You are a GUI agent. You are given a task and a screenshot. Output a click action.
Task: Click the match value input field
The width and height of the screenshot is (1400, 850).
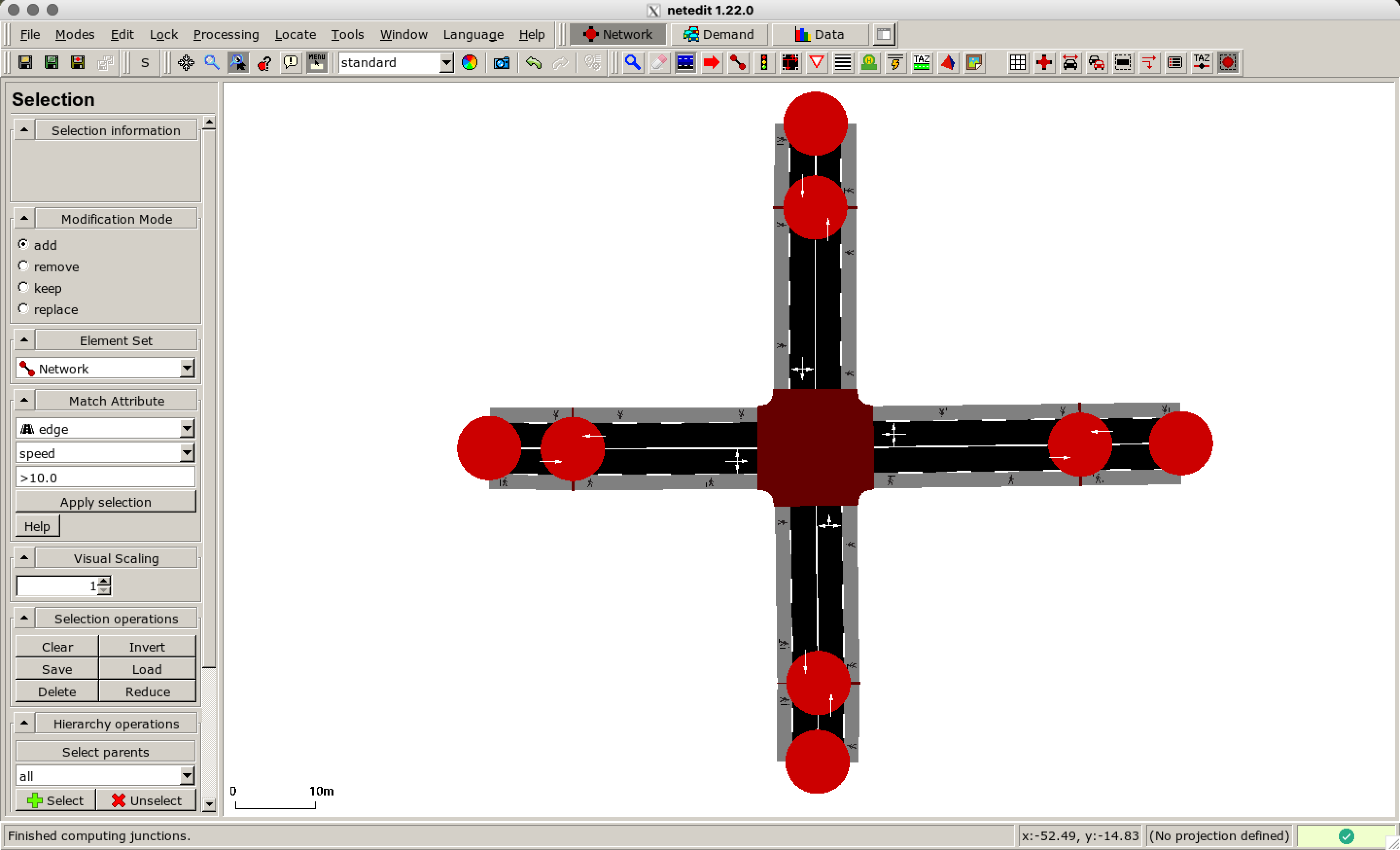click(105, 477)
